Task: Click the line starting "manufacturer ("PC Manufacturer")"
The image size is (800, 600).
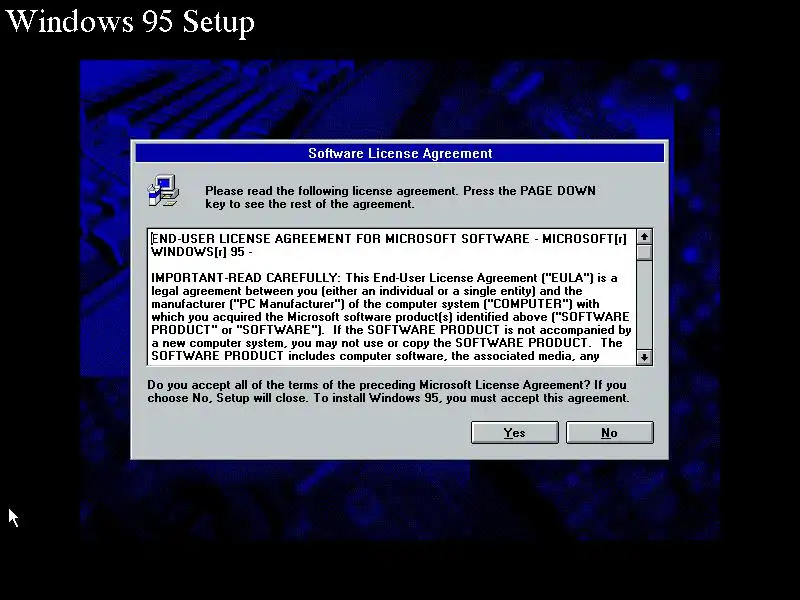Action: 376,304
